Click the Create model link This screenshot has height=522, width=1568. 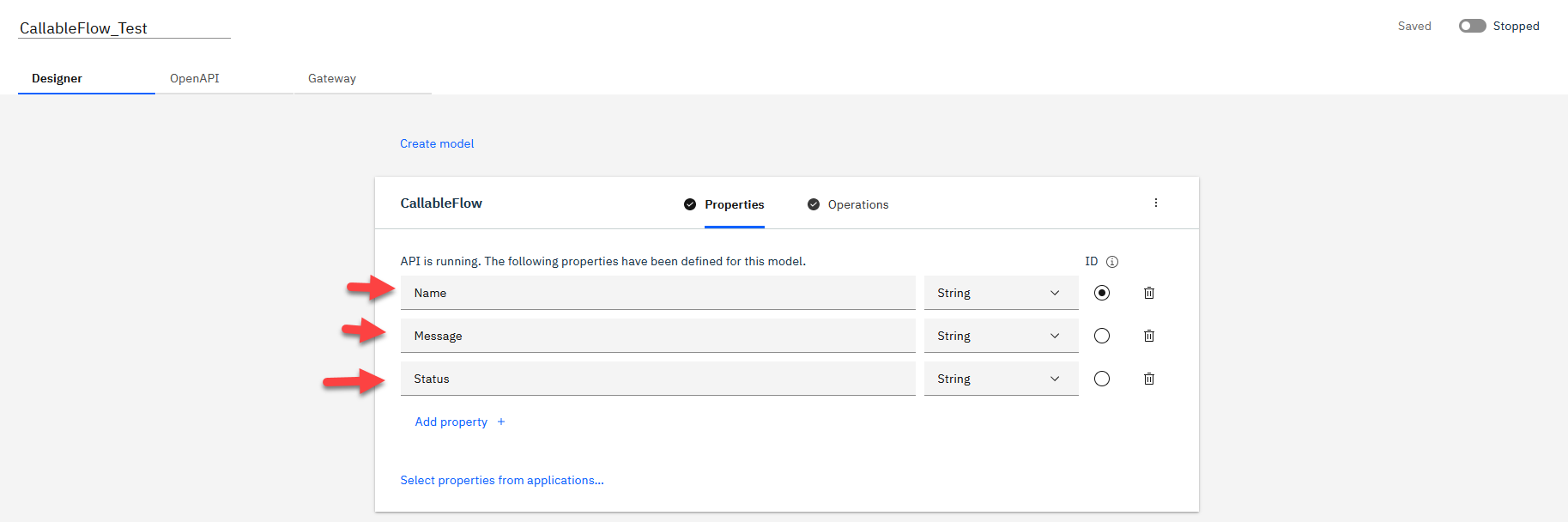tap(437, 143)
